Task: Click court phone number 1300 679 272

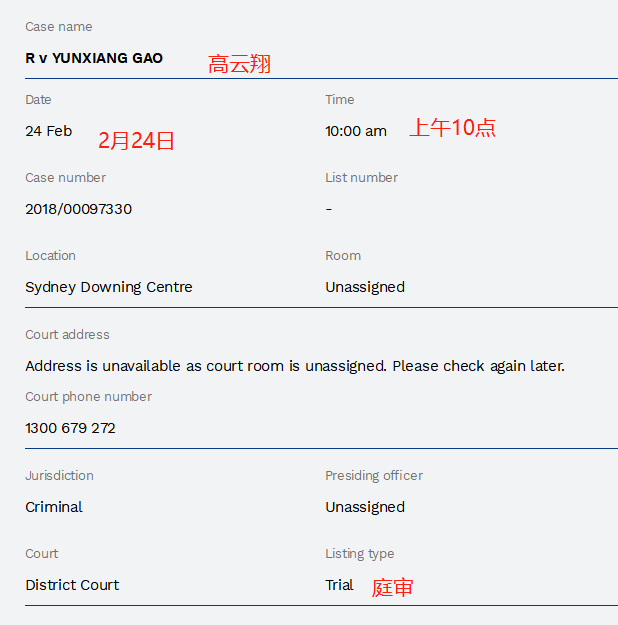Action: point(70,428)
